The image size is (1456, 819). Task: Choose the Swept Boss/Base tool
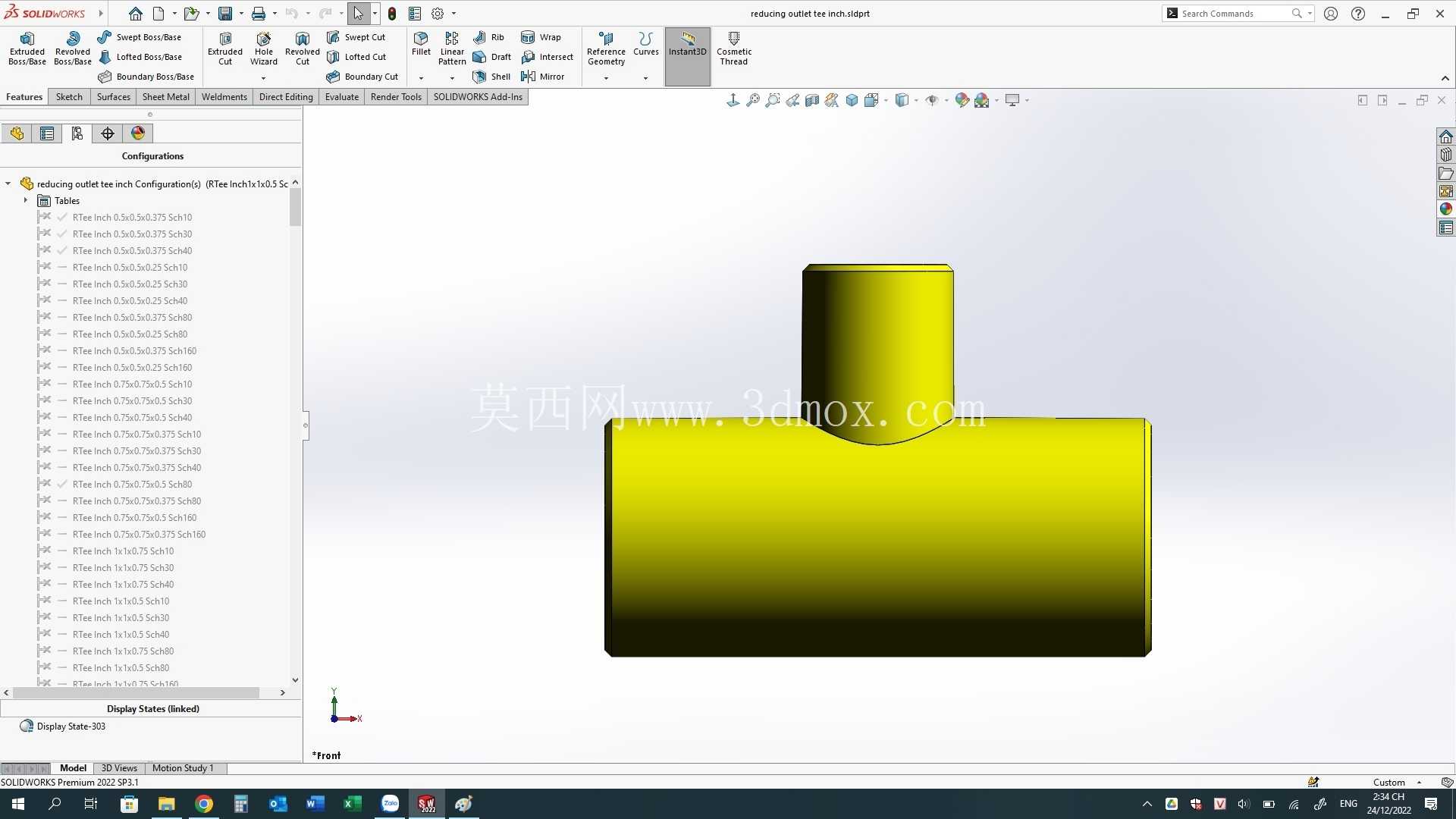(x=140, y=37)
